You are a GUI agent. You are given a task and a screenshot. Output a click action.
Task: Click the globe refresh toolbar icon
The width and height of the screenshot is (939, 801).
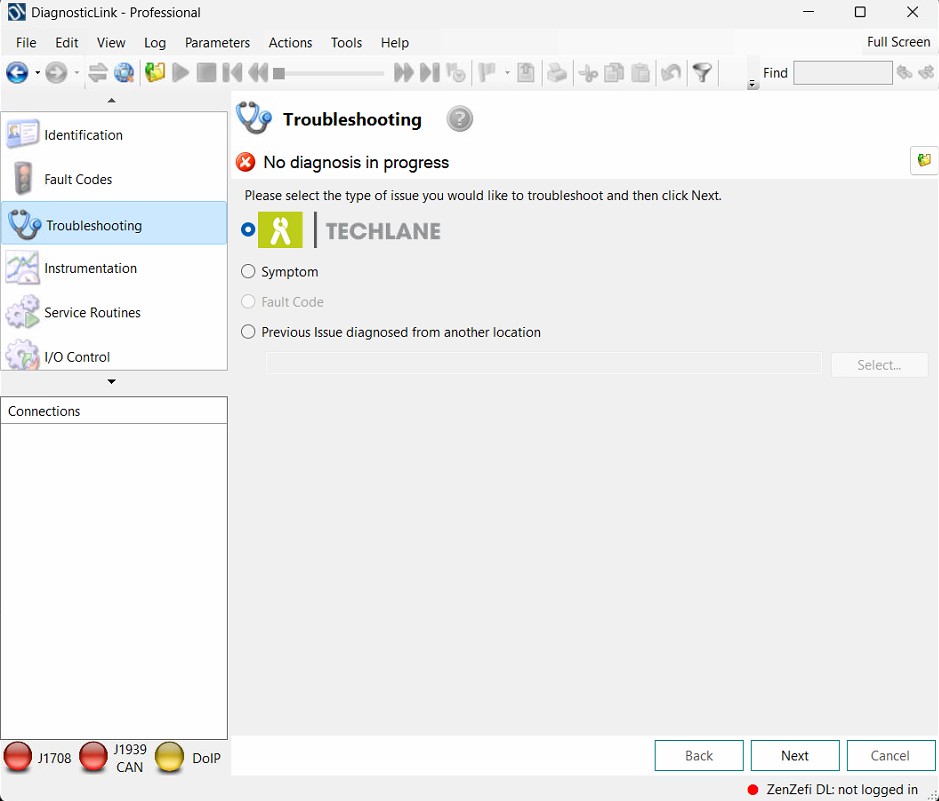click(124, 72)
